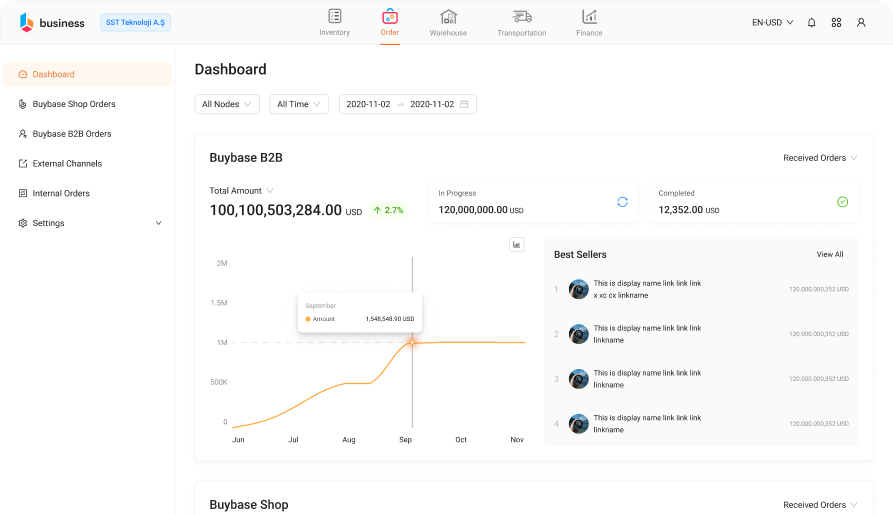Open the Inventory module icon
This screenshot has height=515, width=893.
point(334,16)
